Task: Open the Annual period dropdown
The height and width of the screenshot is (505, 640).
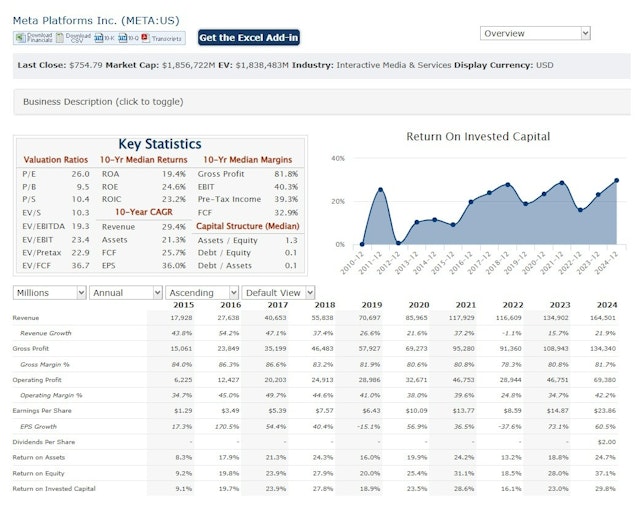Action: tap(126, 293)
